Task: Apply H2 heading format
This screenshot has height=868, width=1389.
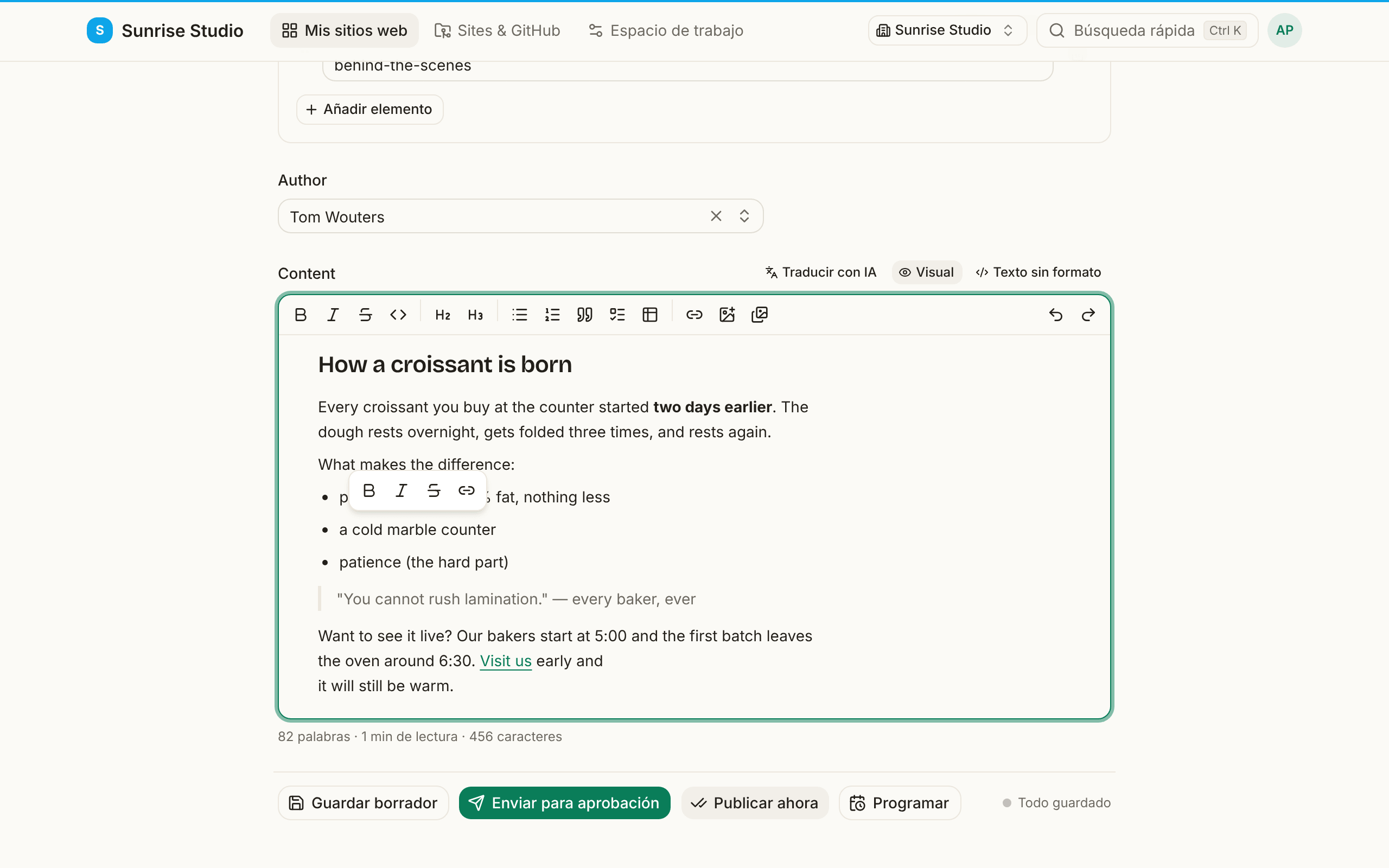Action: coord(443,315)
